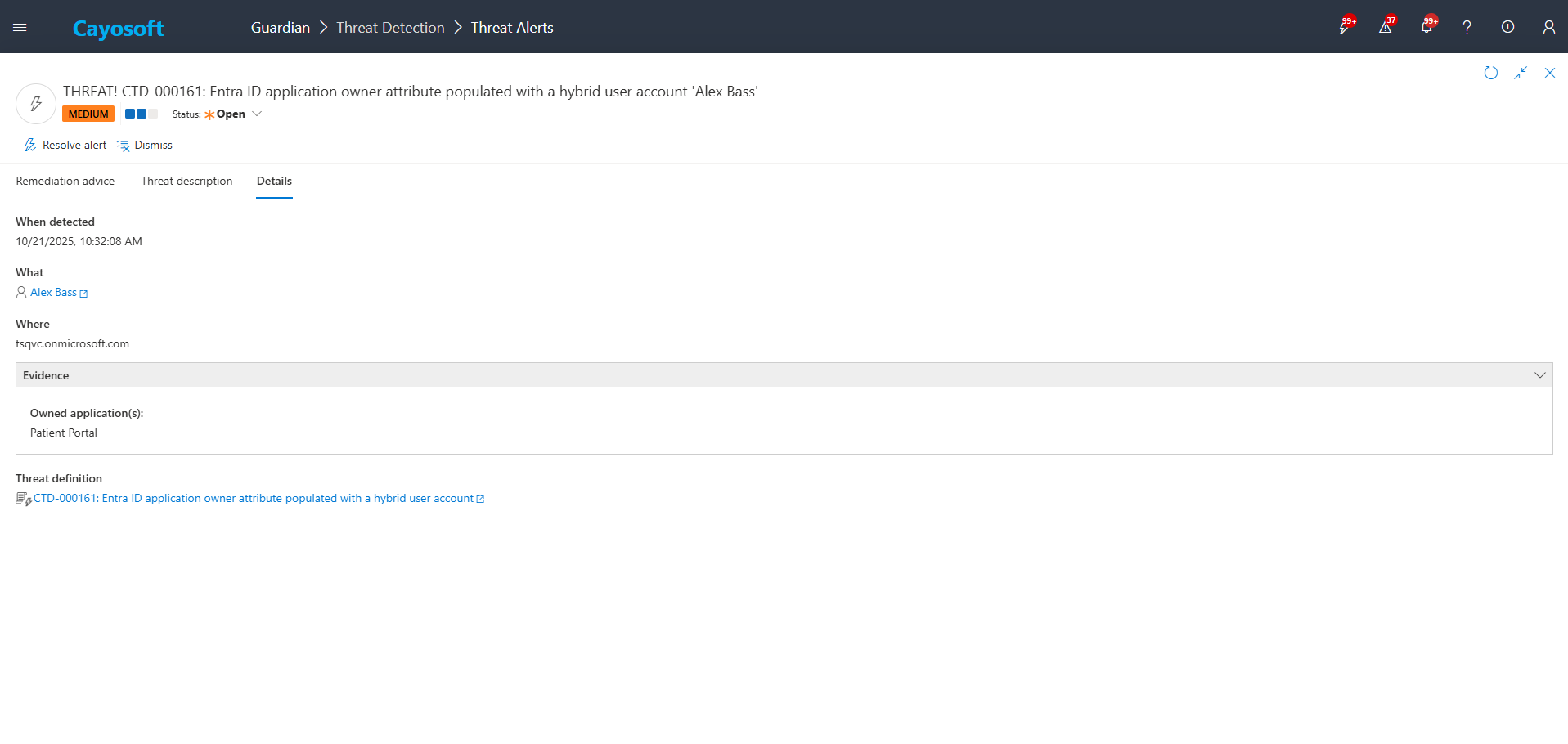Image resolution: width=1568 pixels, height=744 pixels.
Task: Open the CTD-000161 threat definition link
Action: 254,499
